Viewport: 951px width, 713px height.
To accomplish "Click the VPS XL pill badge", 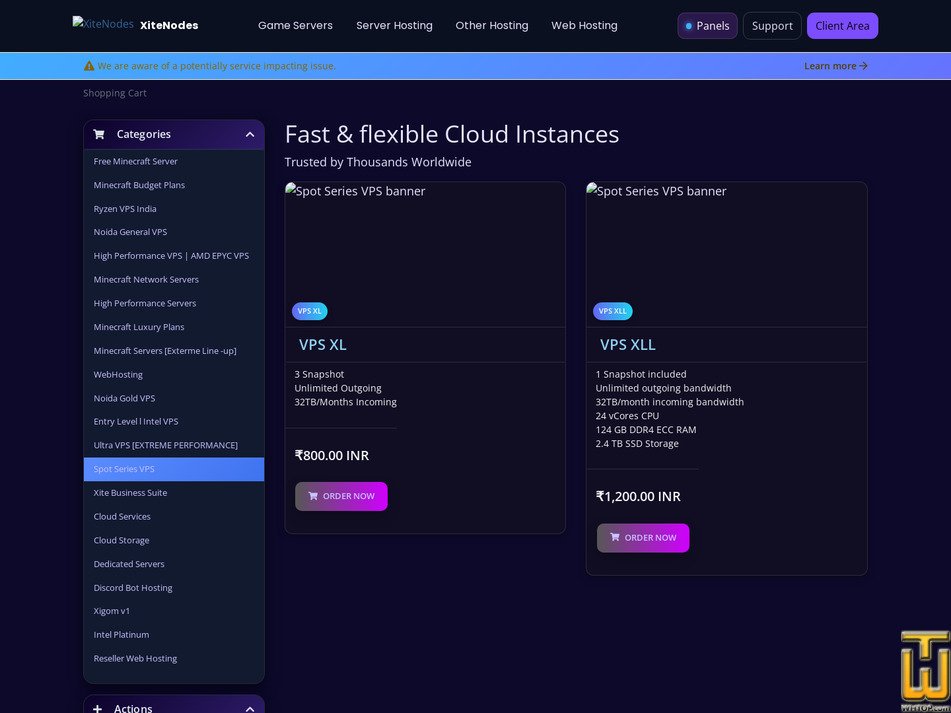I will [x=309, y=311].
